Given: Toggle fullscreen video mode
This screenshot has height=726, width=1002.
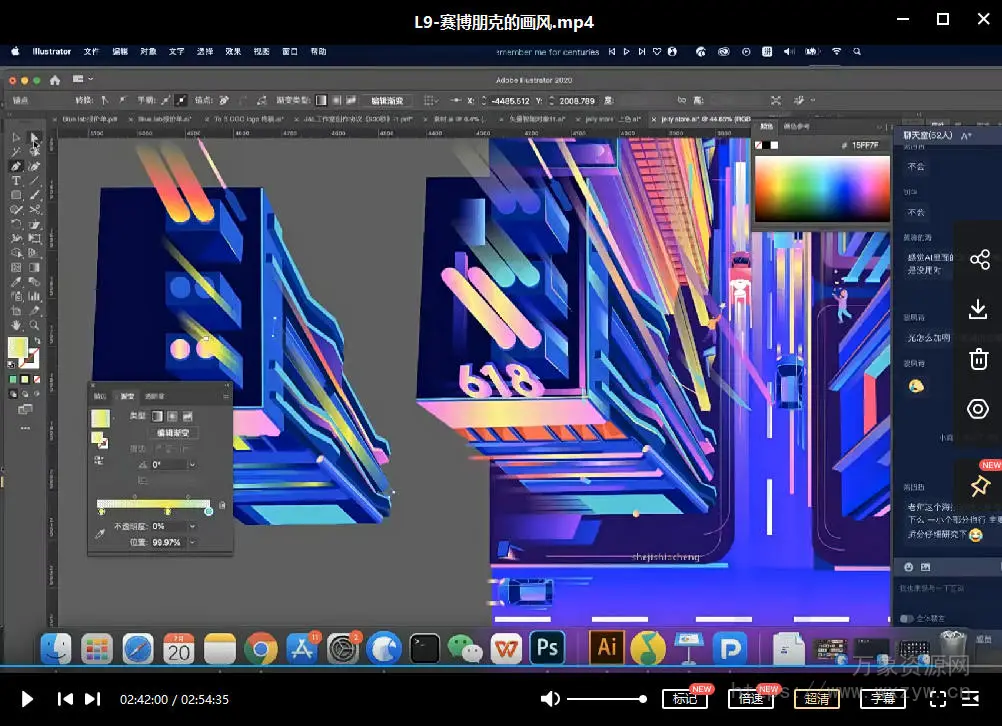Looking at the screenshot, I should pos(938,699).
